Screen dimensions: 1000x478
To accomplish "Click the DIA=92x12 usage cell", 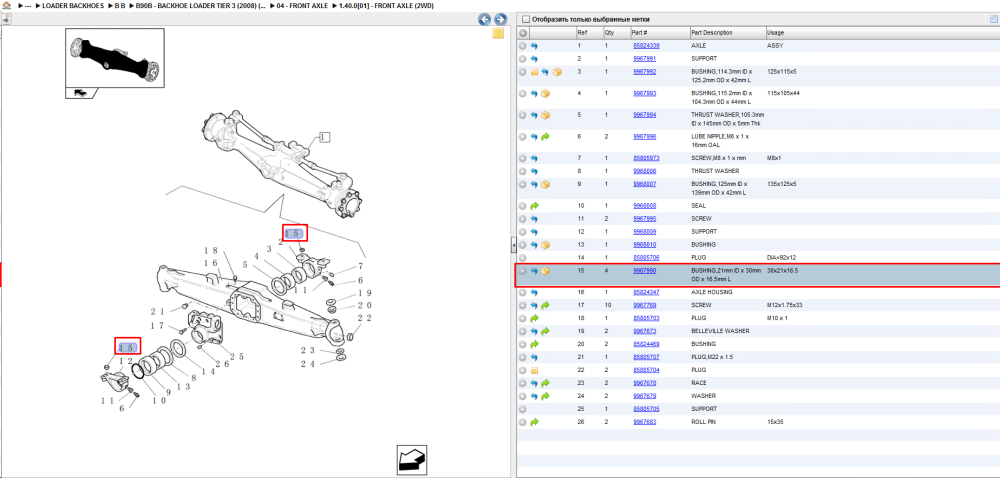I will (x=782, y=257).
